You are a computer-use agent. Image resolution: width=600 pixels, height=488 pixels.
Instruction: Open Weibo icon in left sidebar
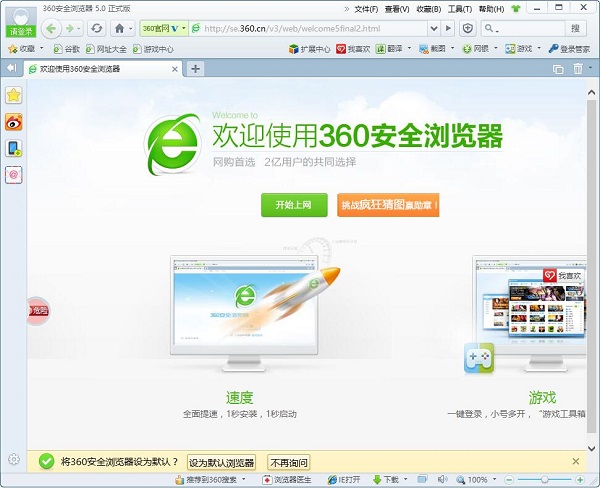[x=14, y=122]
